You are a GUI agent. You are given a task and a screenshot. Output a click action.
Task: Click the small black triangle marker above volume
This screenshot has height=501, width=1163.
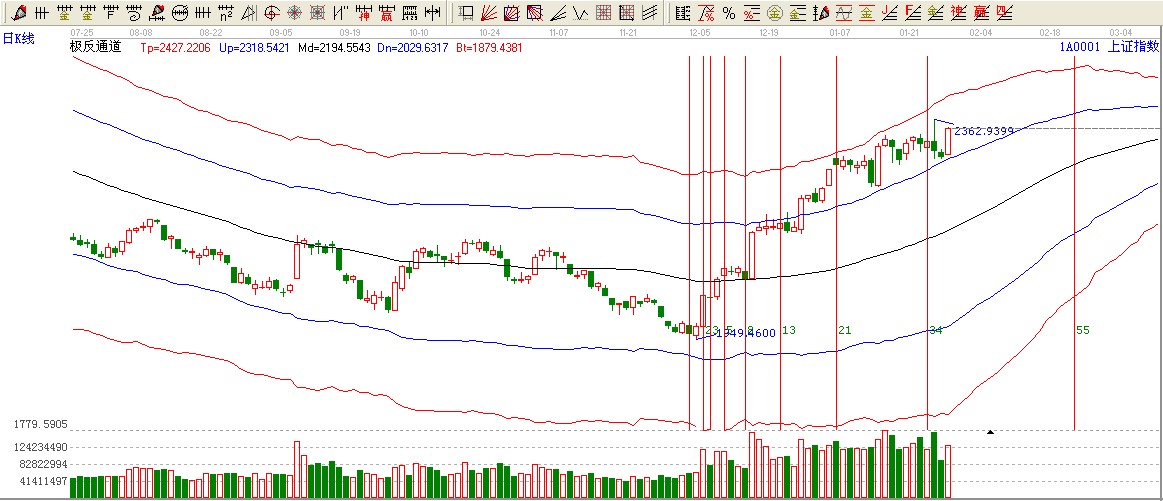pos(990,432)
